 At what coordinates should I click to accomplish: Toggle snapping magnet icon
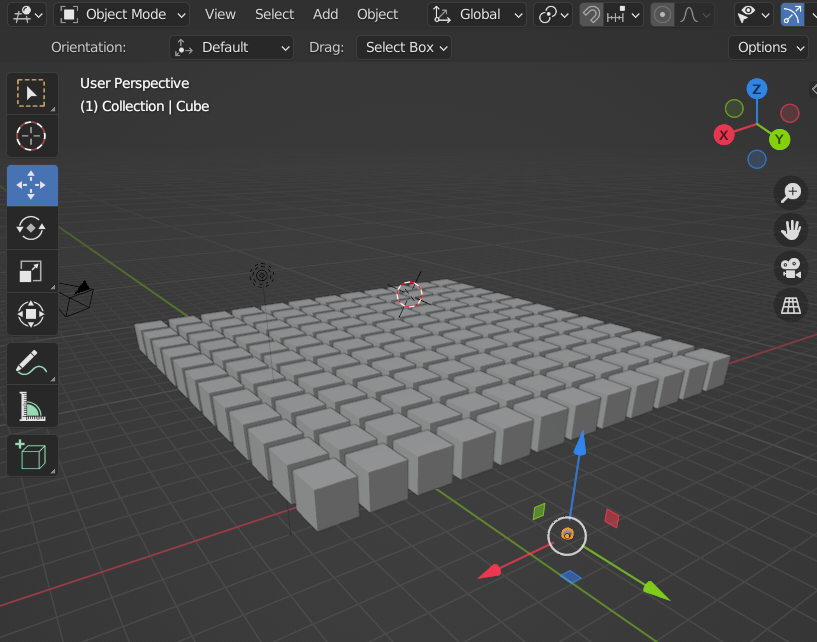click(x=591, y=15)
